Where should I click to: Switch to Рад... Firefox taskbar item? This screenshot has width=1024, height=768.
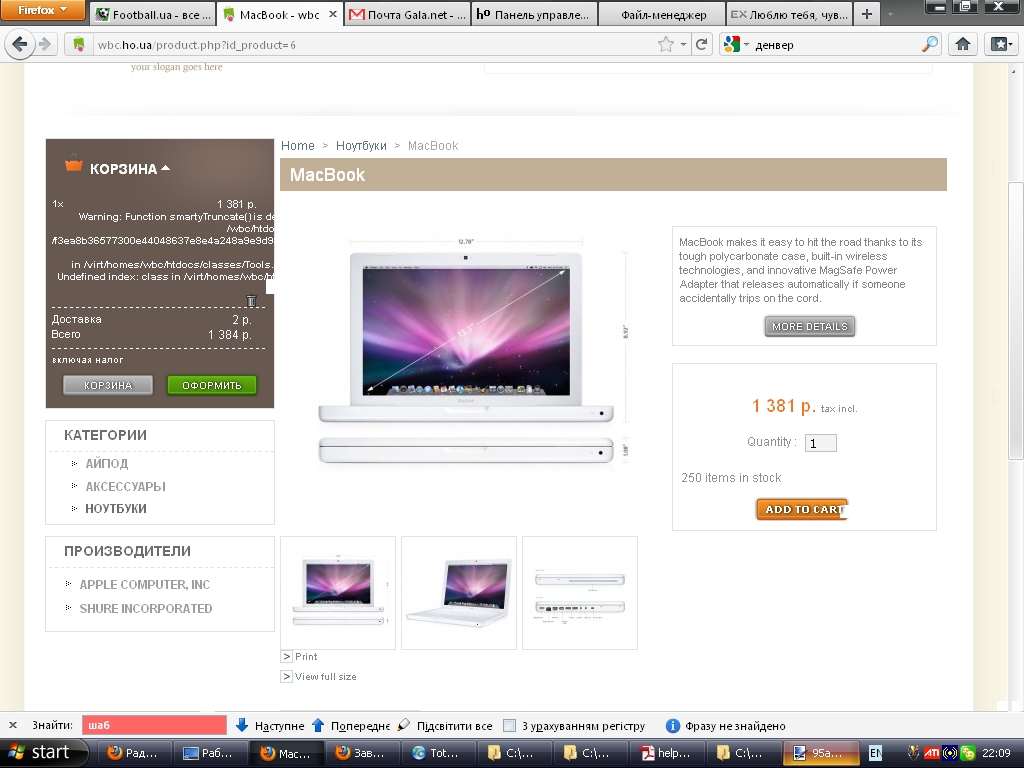135,753
